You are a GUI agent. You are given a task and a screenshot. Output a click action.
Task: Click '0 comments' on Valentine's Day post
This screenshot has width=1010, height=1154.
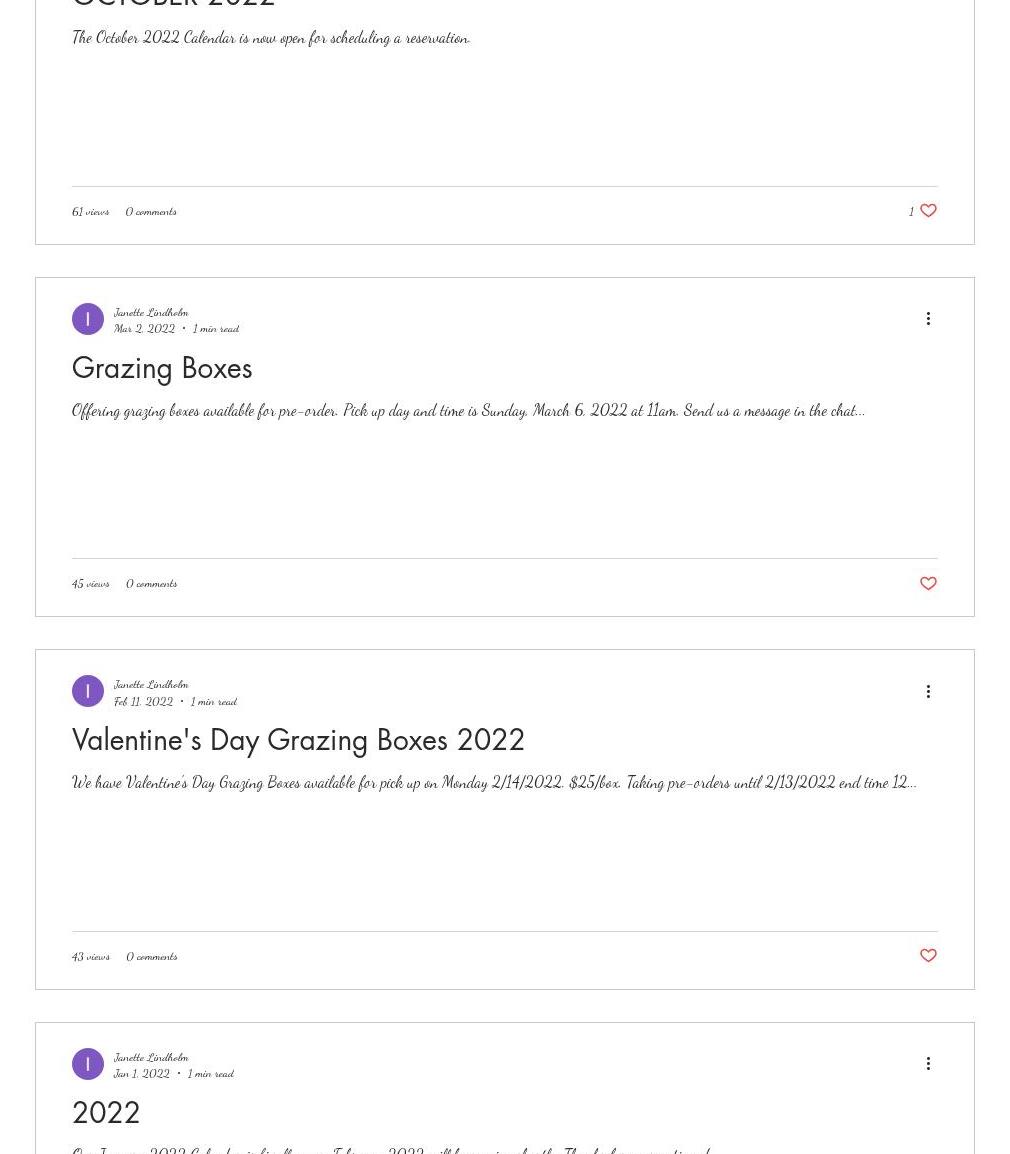click(152, 957)
